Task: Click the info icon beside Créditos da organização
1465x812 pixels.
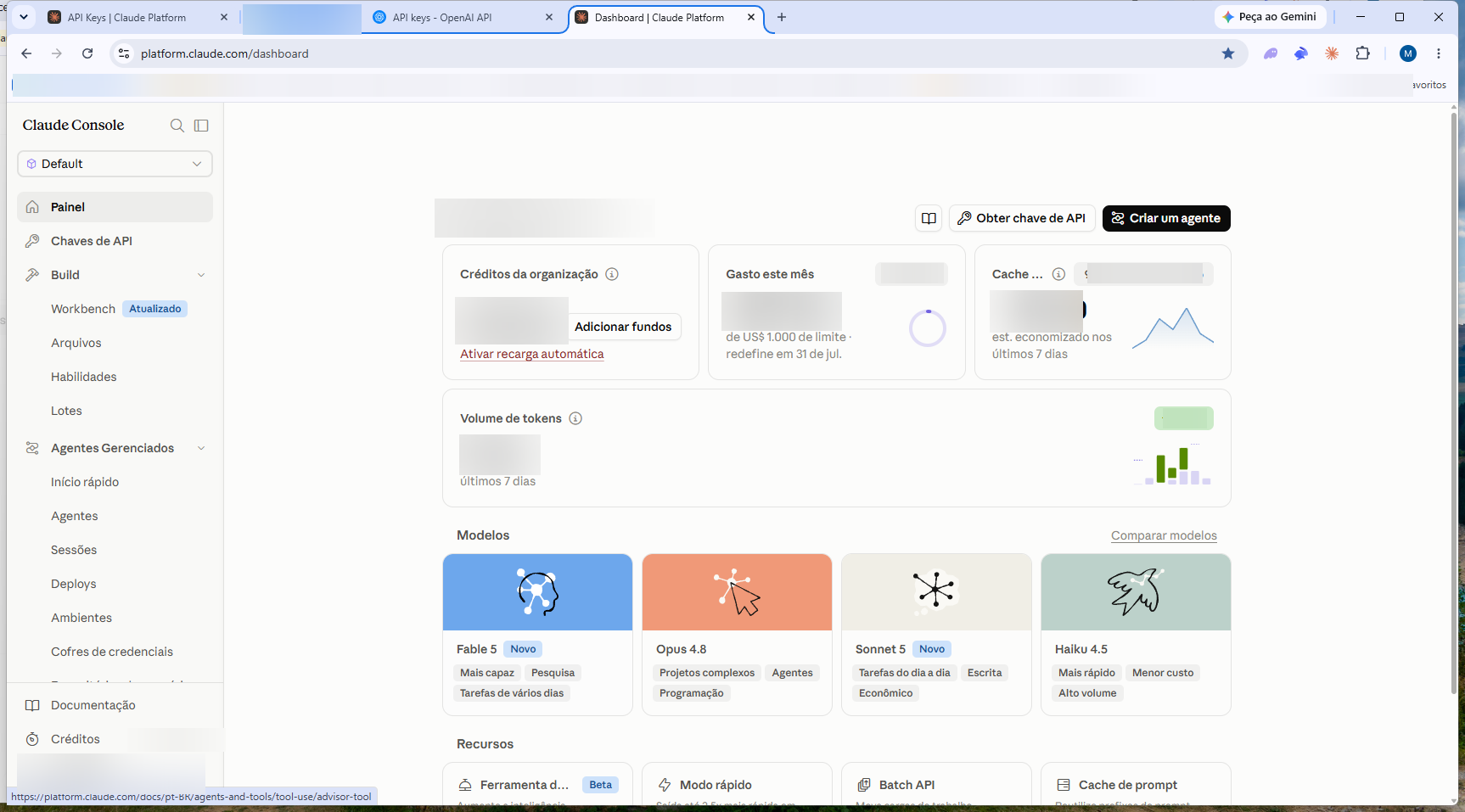Action: (x=612, y=274)
